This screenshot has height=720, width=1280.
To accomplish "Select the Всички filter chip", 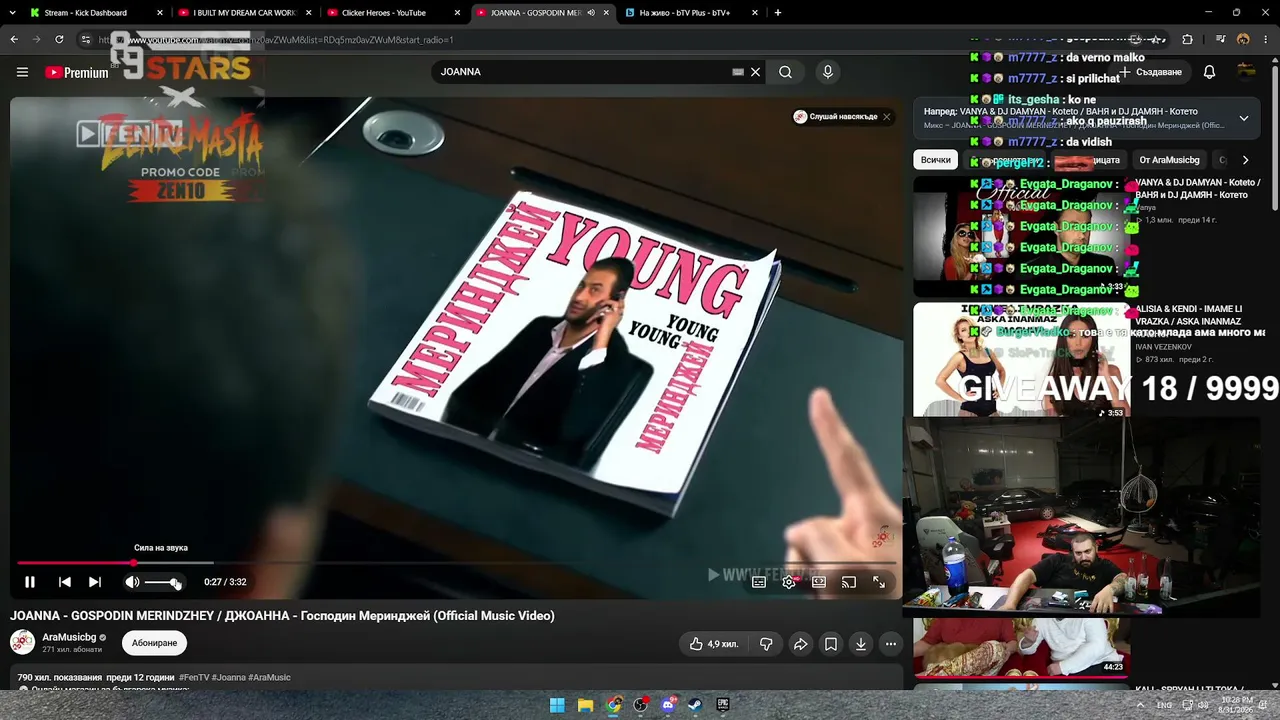I will (936, 160).
